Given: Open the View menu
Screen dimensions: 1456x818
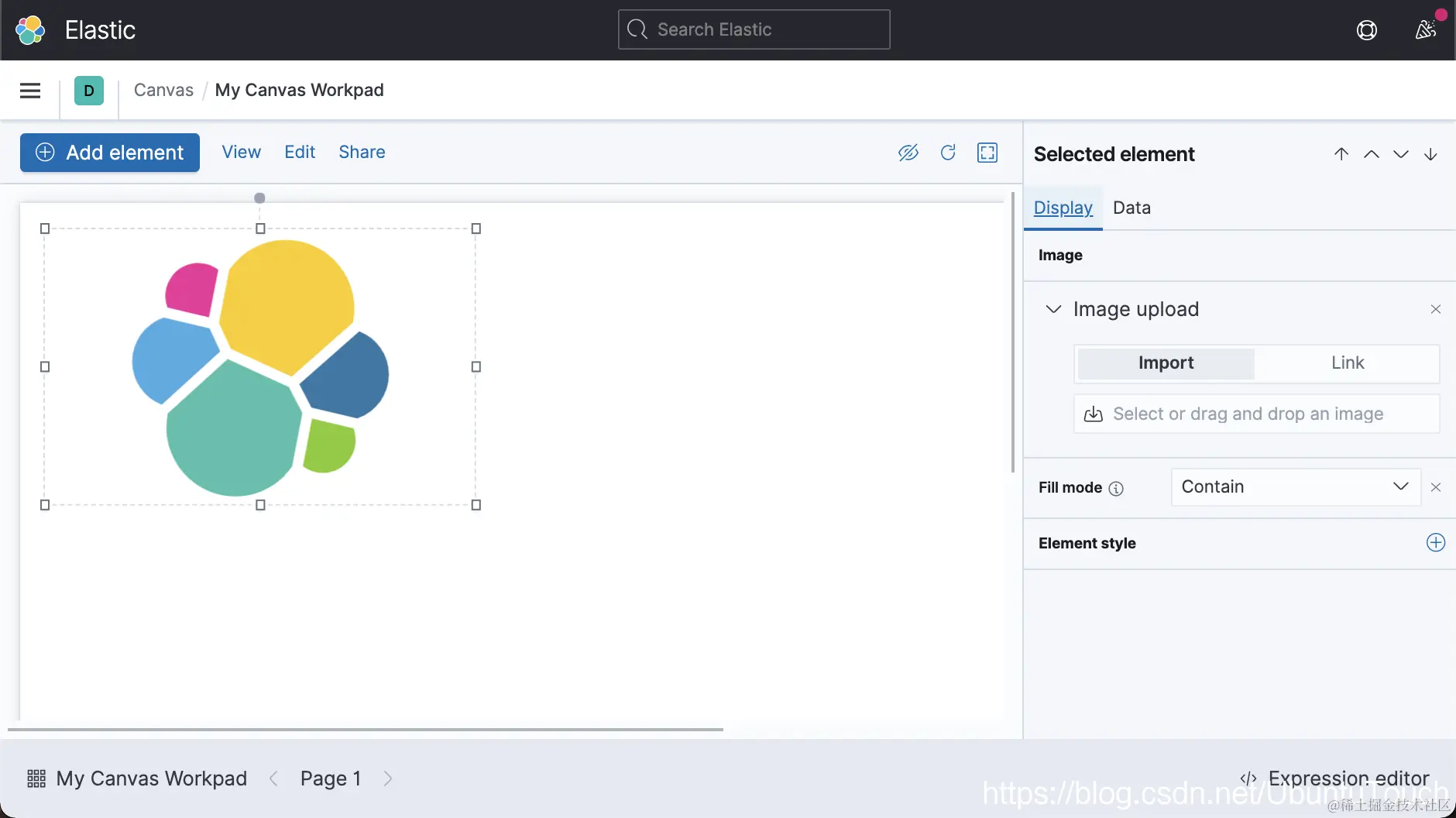Looking at the screenshot, I should [x=242, y=153].
